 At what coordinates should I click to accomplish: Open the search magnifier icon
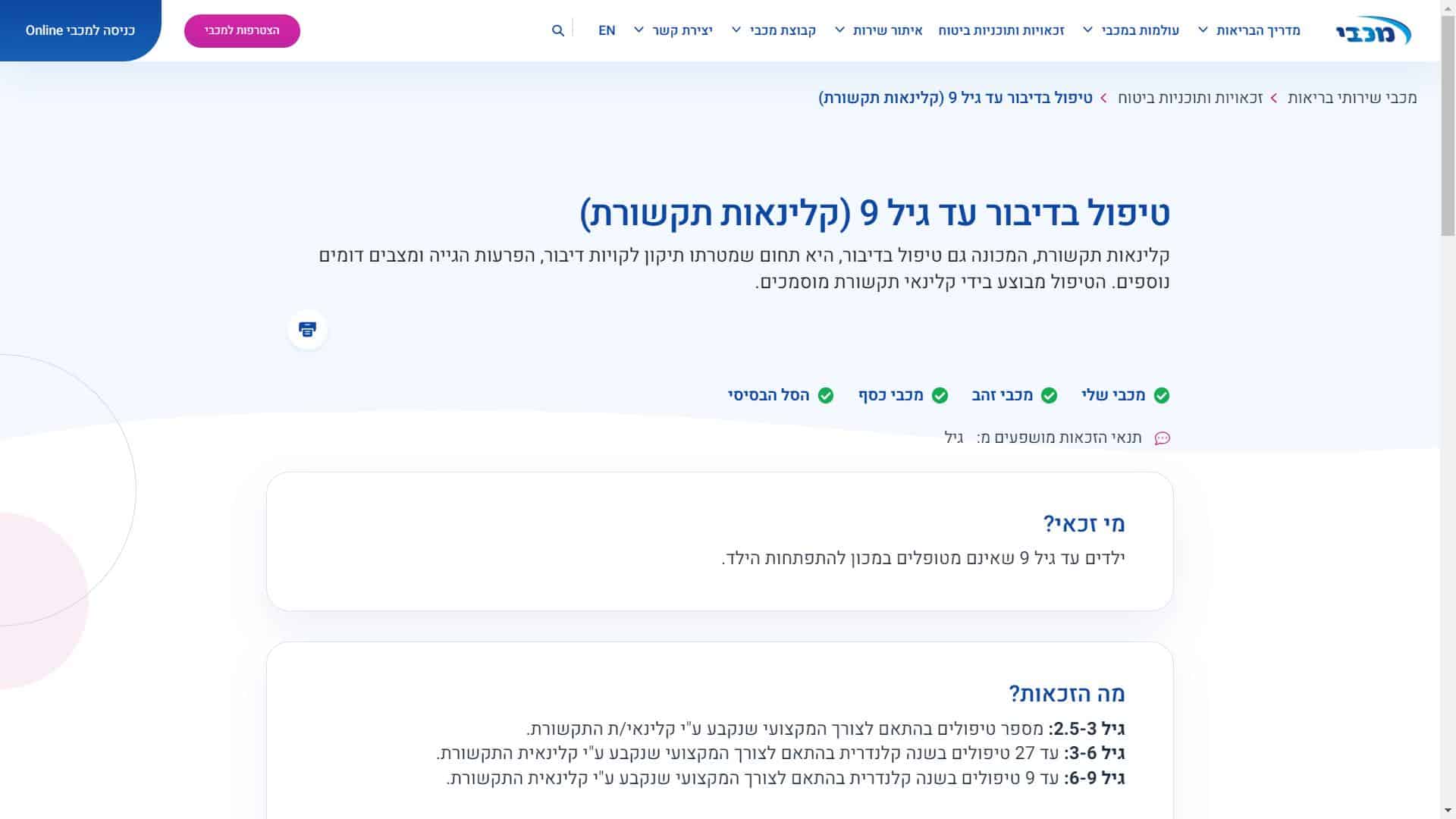tap(558, 30)
